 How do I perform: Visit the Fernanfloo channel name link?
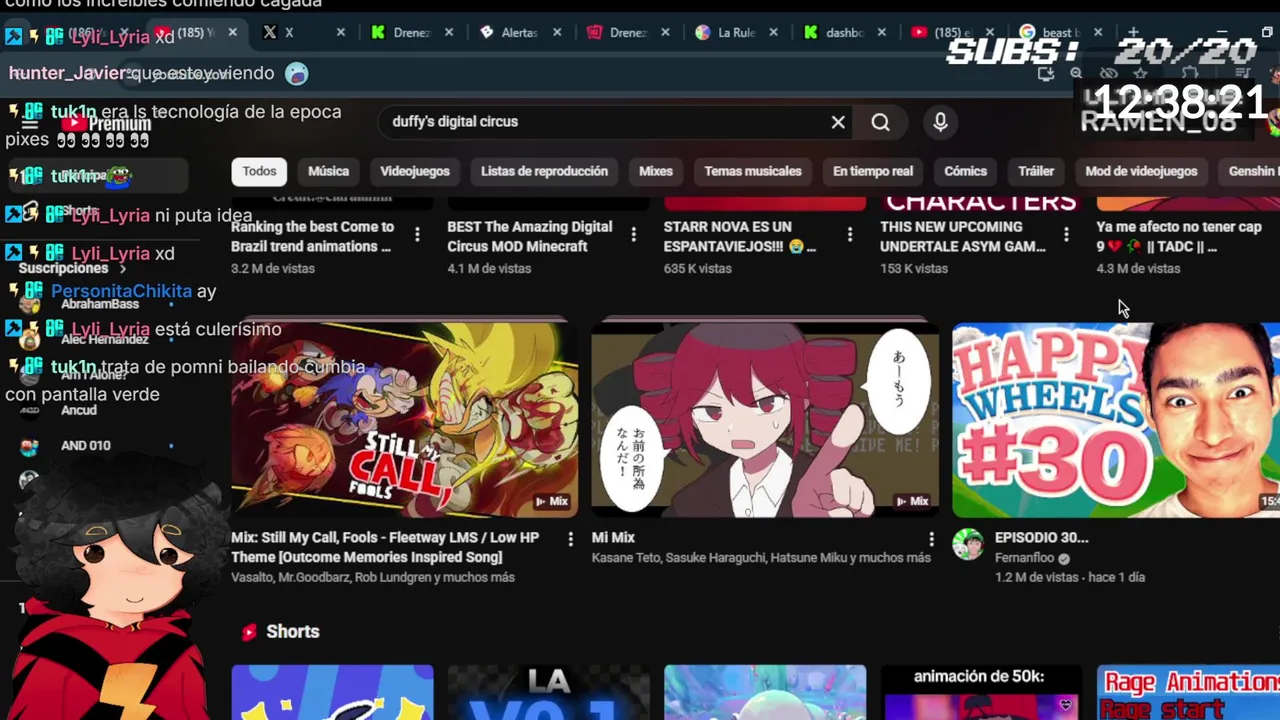[x=1024, y=558]
